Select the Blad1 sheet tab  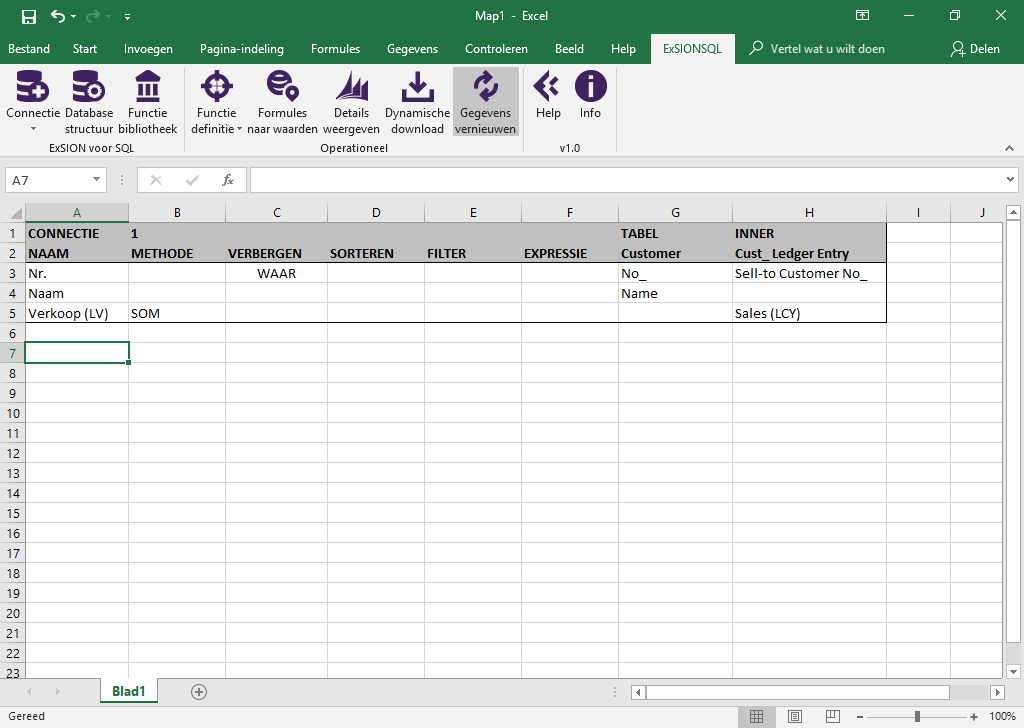coord(128,691)
